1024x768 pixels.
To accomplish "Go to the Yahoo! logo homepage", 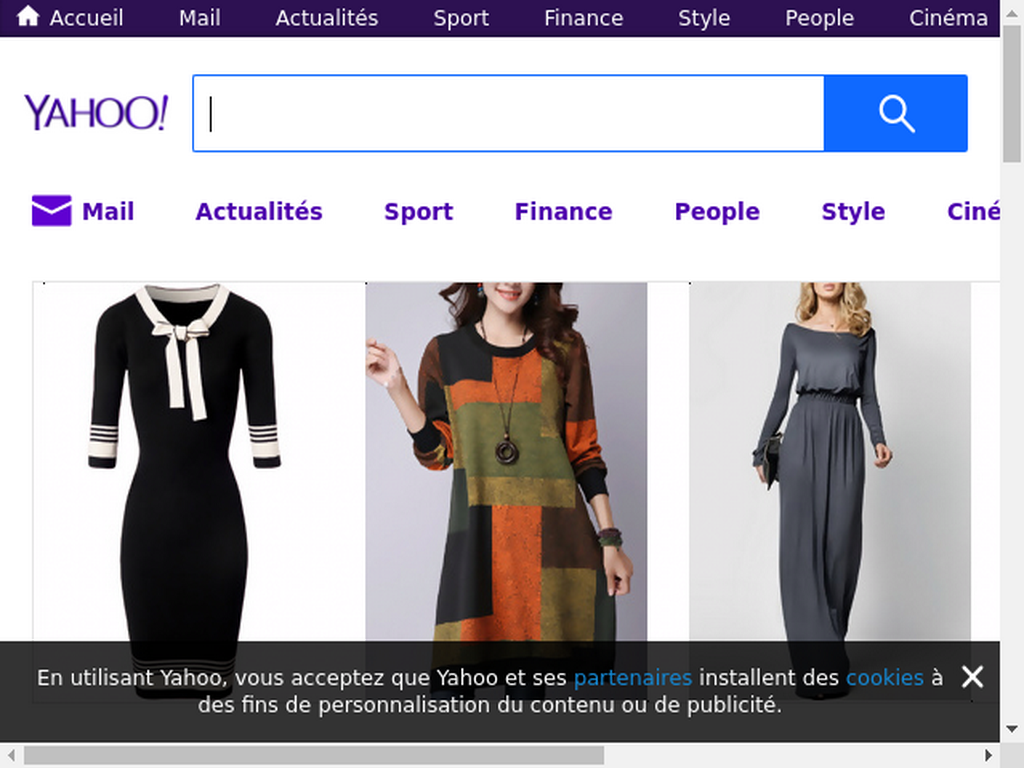I will [x=96, y=112].
